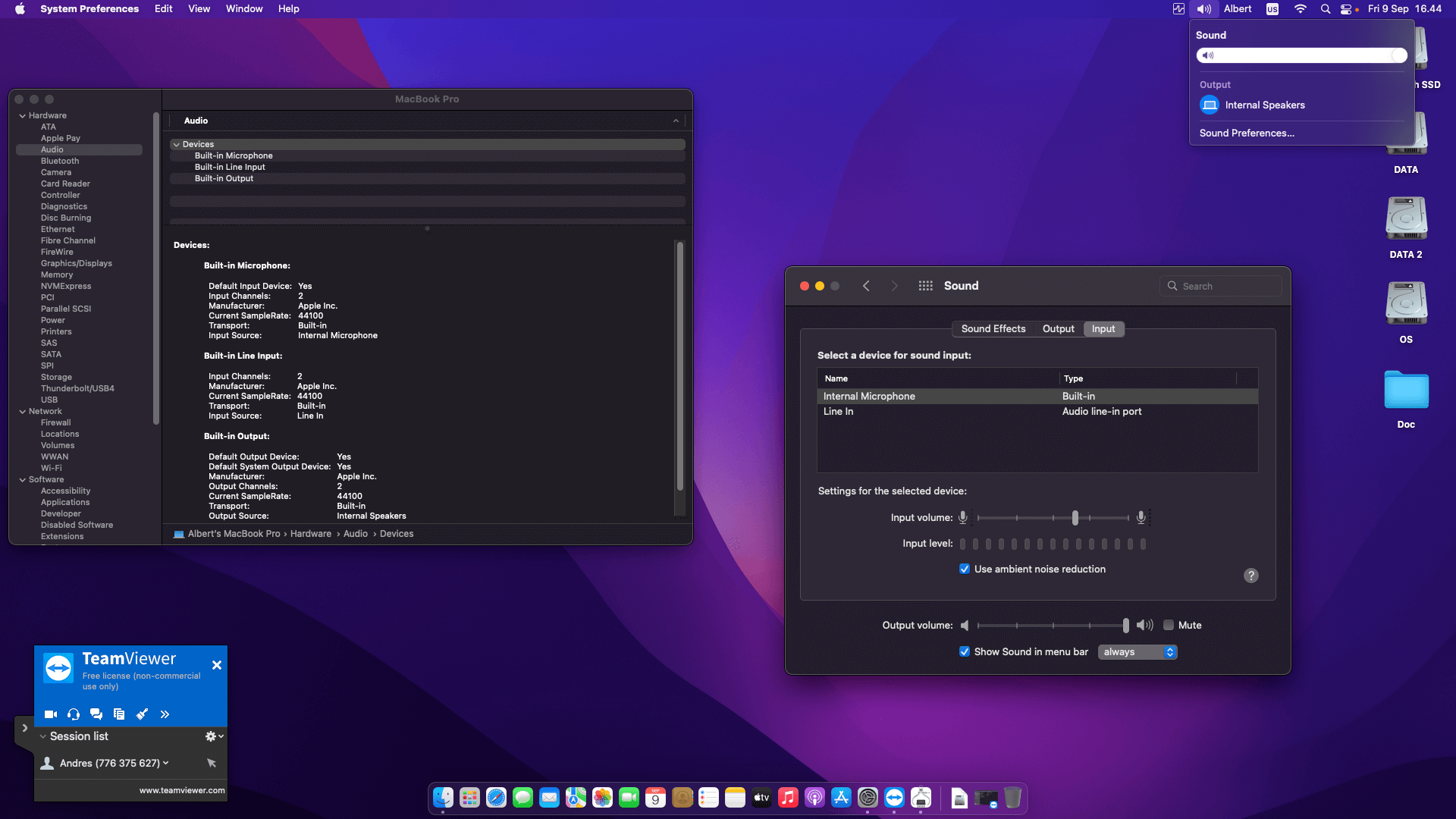Adjust the input volume slider
The height and width of the screenshot is (819, 1456).
(1075, 517)
